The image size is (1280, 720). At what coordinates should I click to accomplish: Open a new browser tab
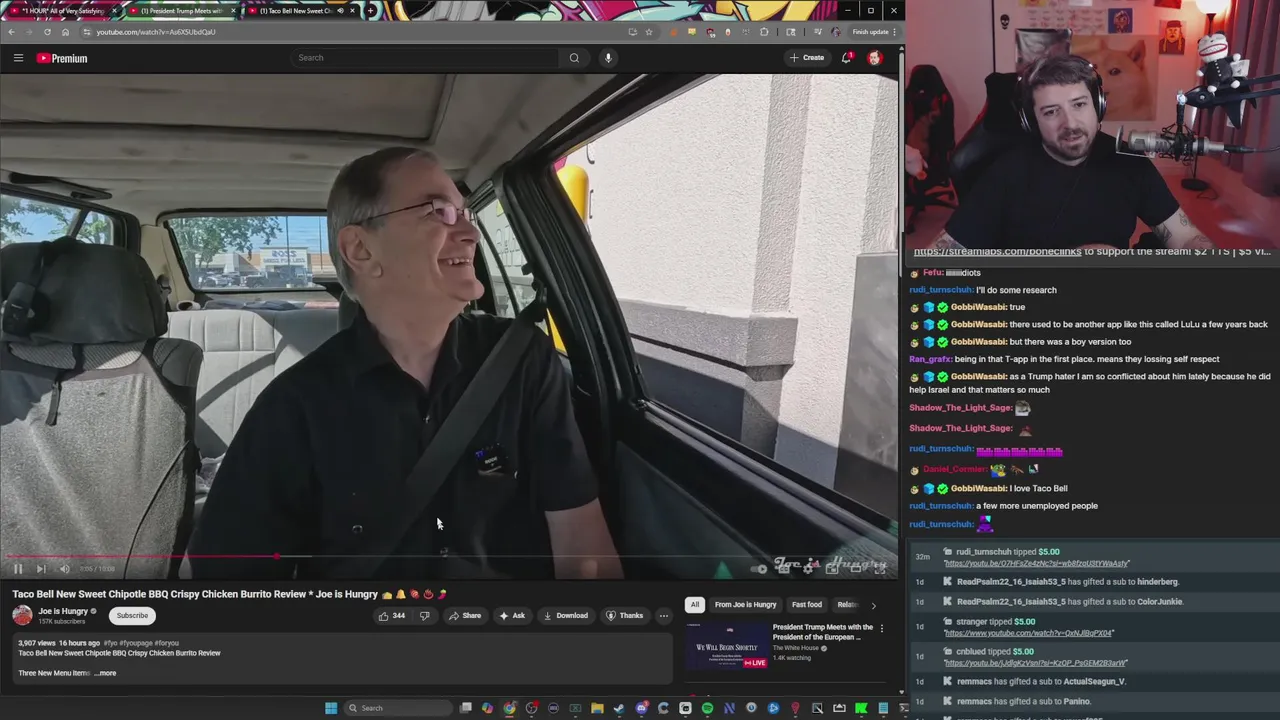point(371,11)
